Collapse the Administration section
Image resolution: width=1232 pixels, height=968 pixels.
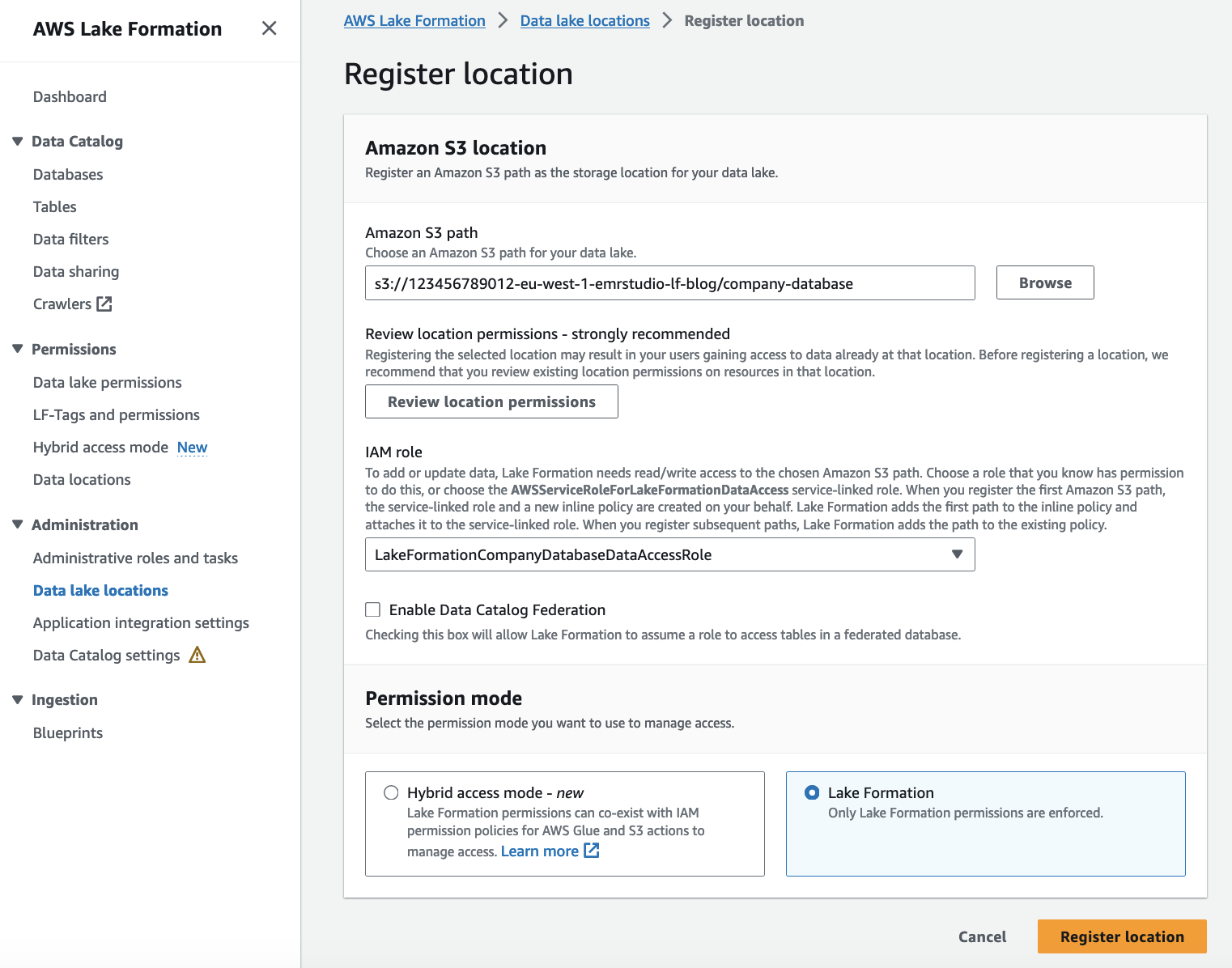(17, 524)
